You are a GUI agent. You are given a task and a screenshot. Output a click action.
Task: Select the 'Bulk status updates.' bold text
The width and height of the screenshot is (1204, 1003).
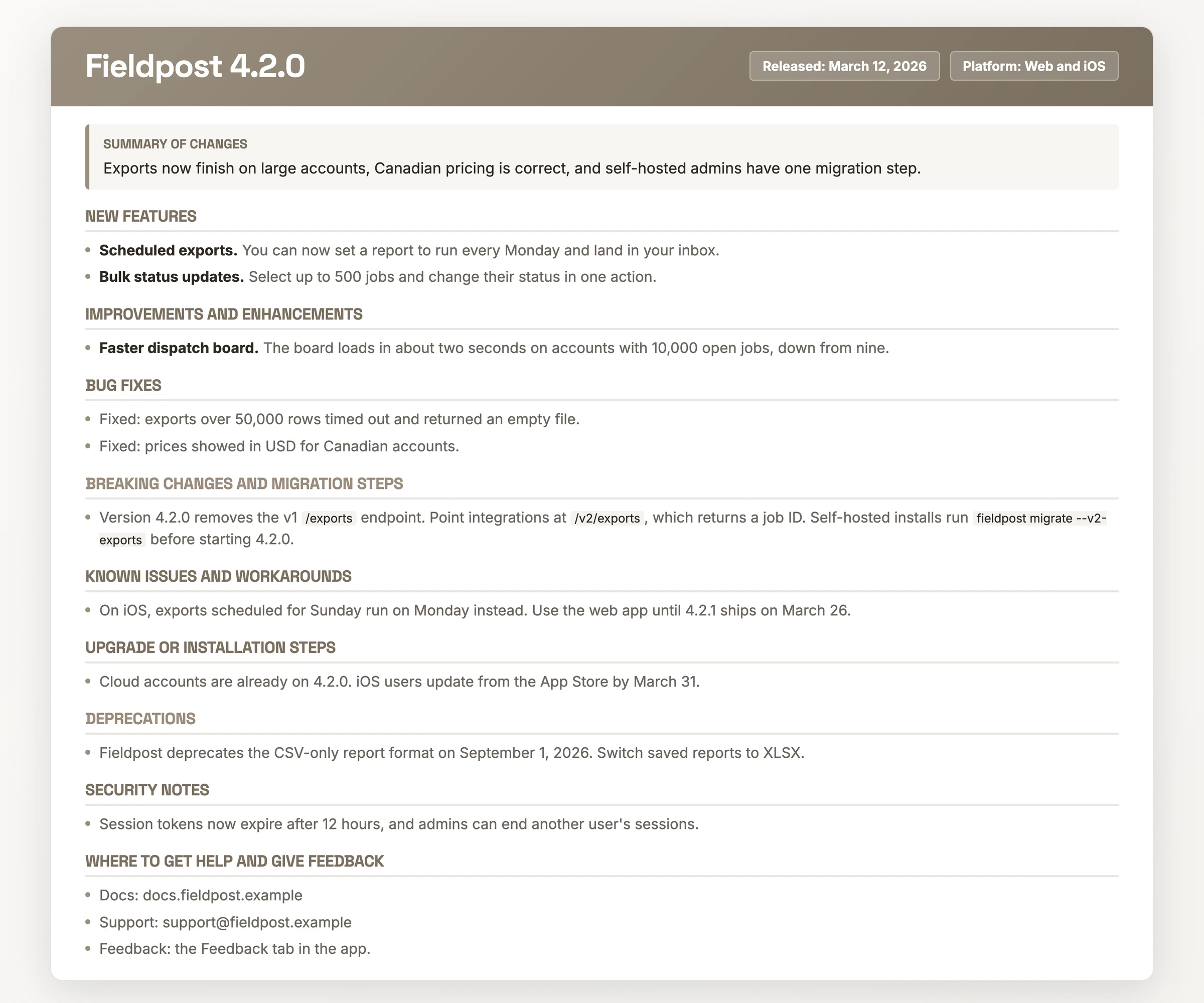pyautogui.click(x=172, y=277)
